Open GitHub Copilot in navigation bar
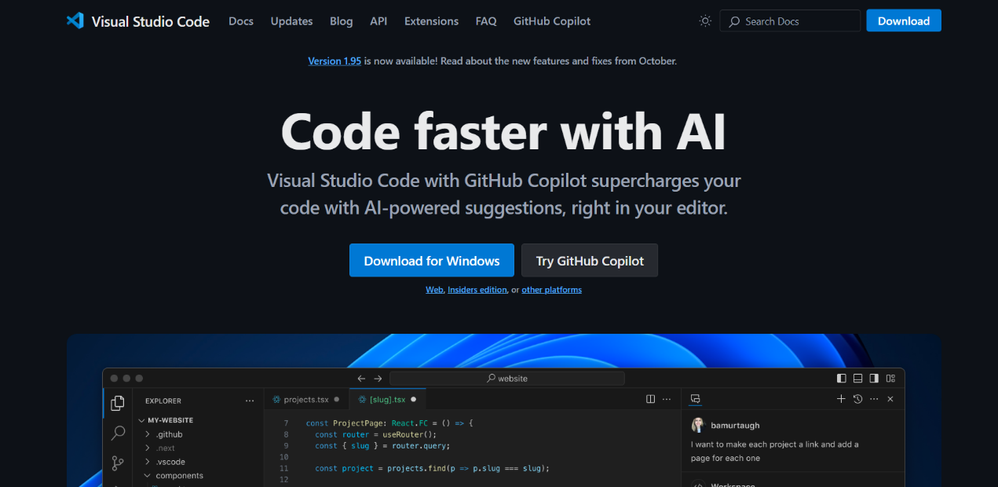Image resolution: width=998 pixels, height=487 pixels. [552, 21]
